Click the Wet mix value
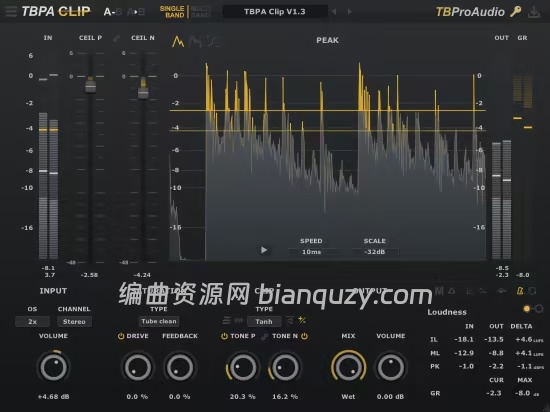 click(348, 397)
